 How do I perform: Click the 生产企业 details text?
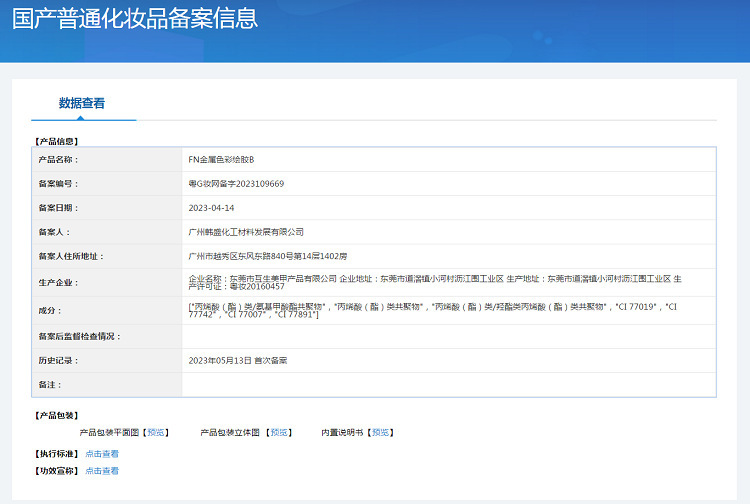435,282
